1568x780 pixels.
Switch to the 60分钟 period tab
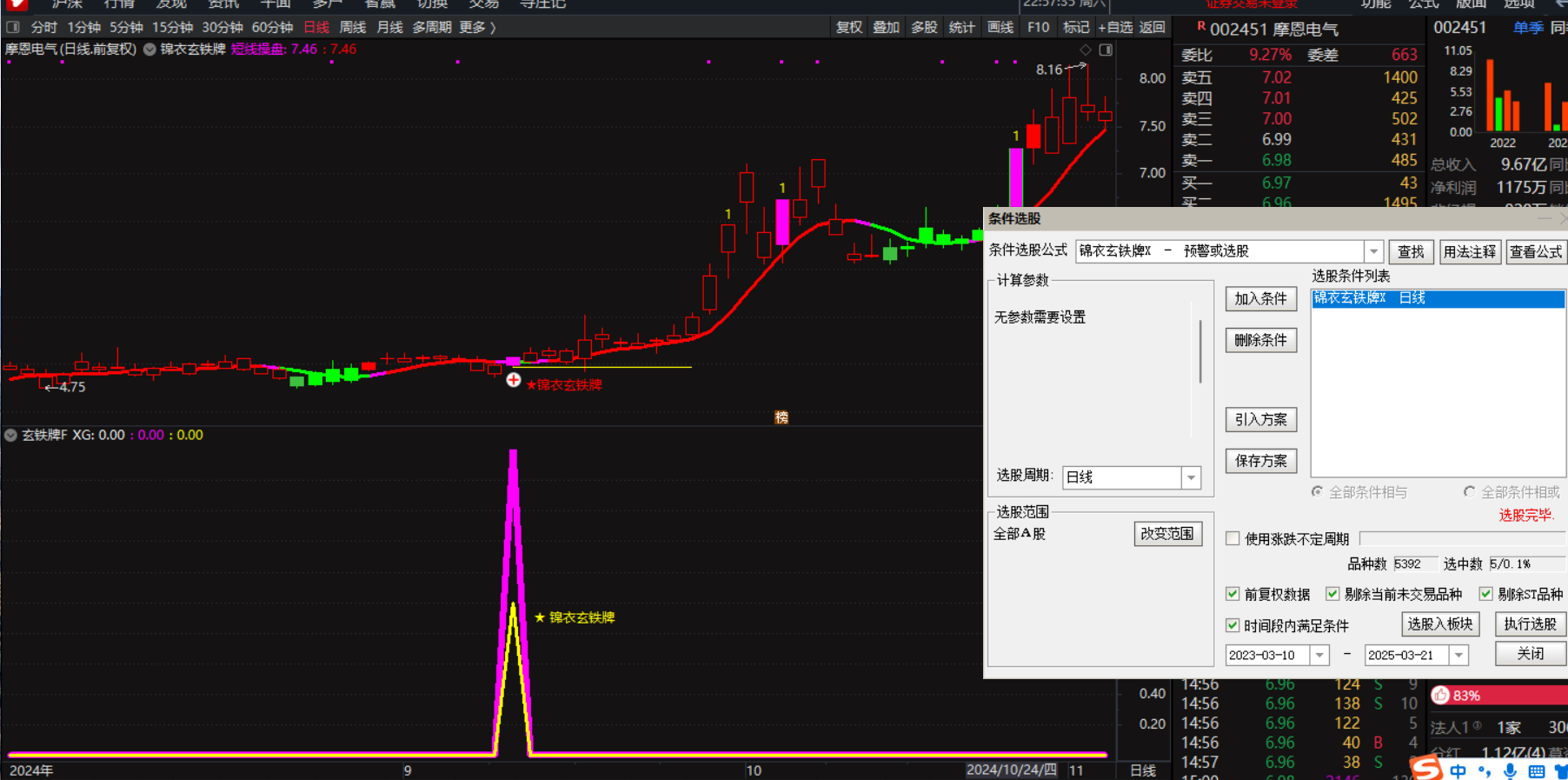[272, 27]
